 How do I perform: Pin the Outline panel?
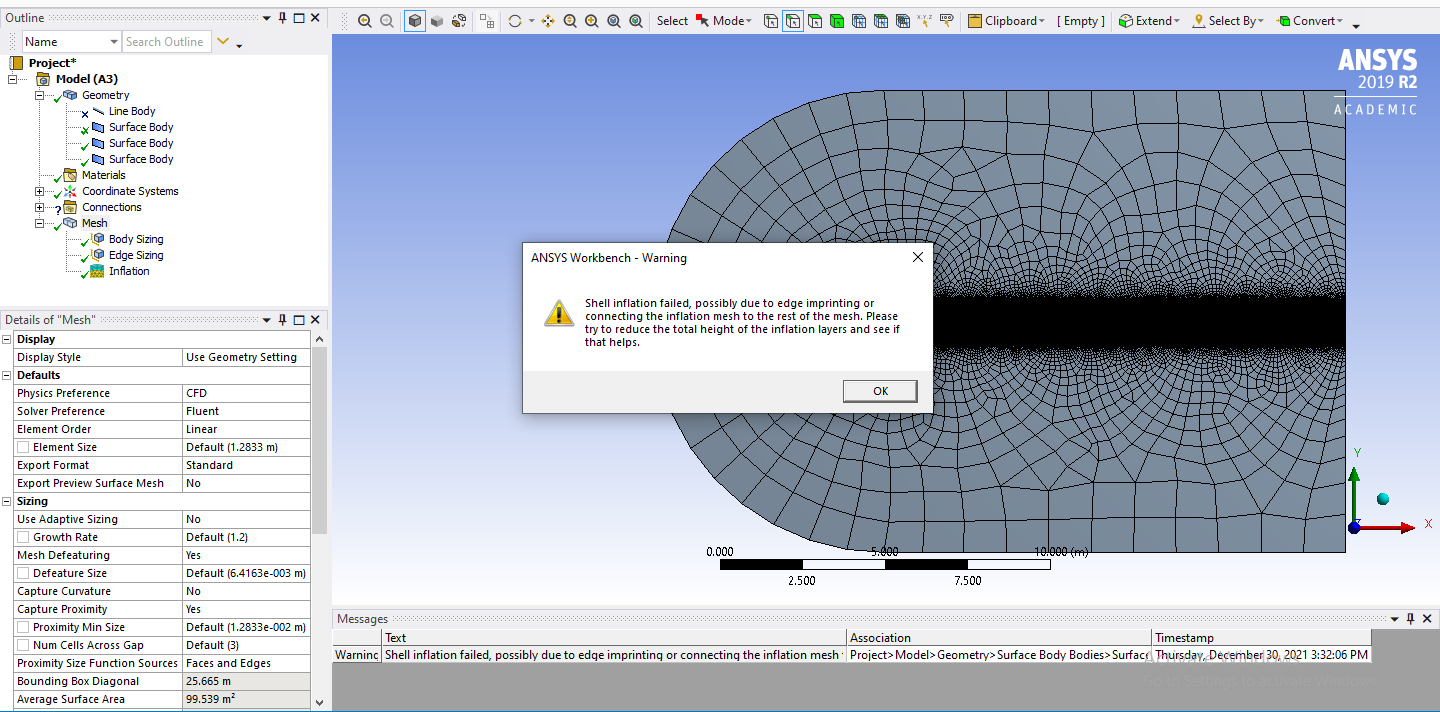[x=282, y=18]
